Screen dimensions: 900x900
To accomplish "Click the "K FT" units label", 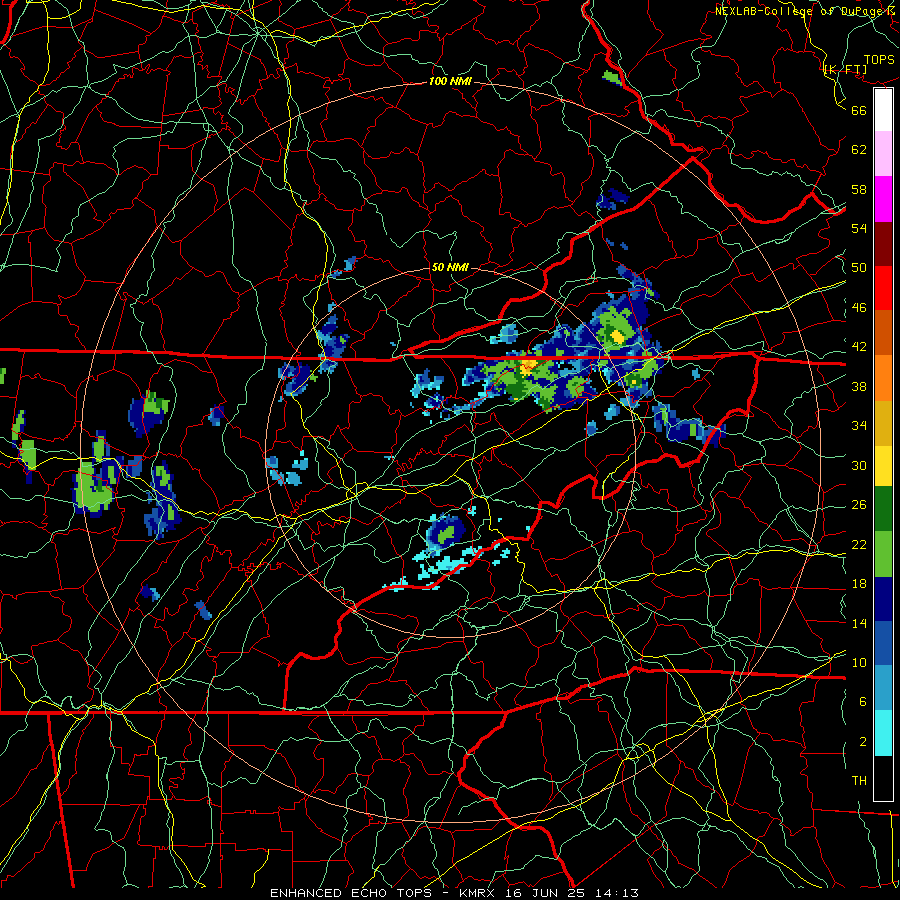I will (x=845, y=69).
